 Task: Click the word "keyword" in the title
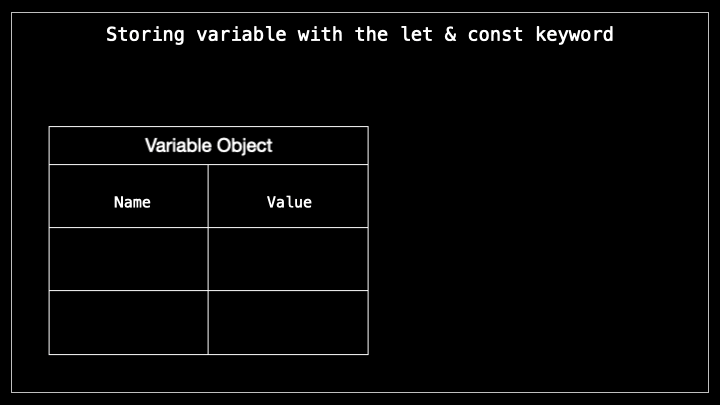[x=574, y=35]
